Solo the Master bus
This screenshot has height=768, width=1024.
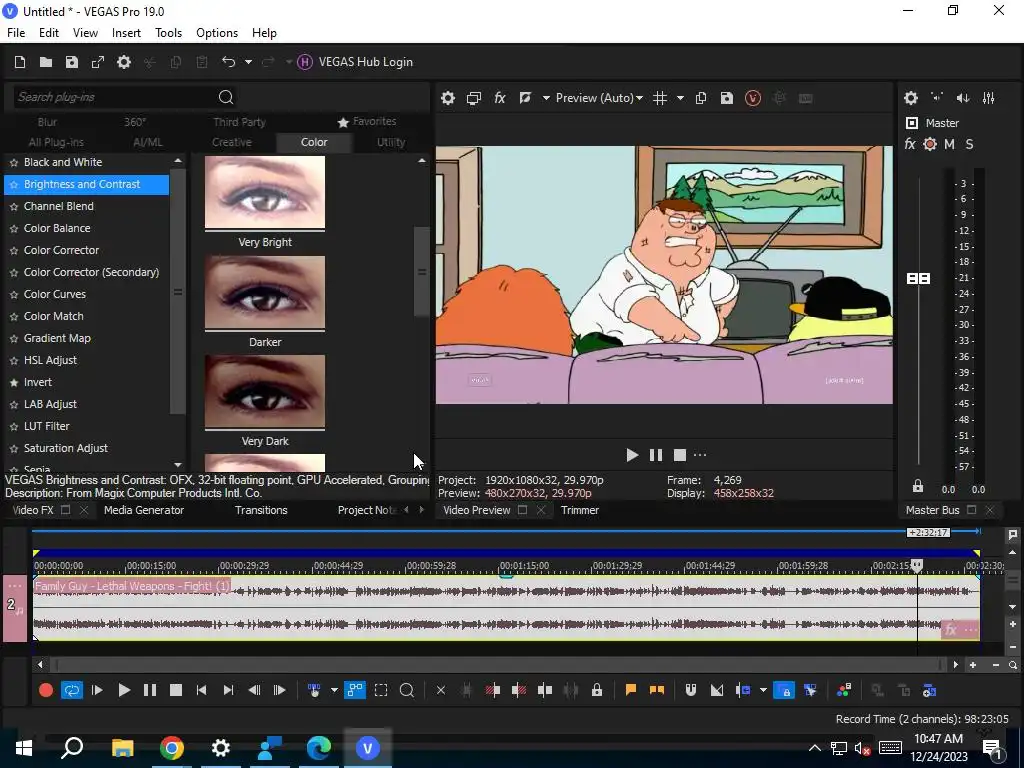969,144
